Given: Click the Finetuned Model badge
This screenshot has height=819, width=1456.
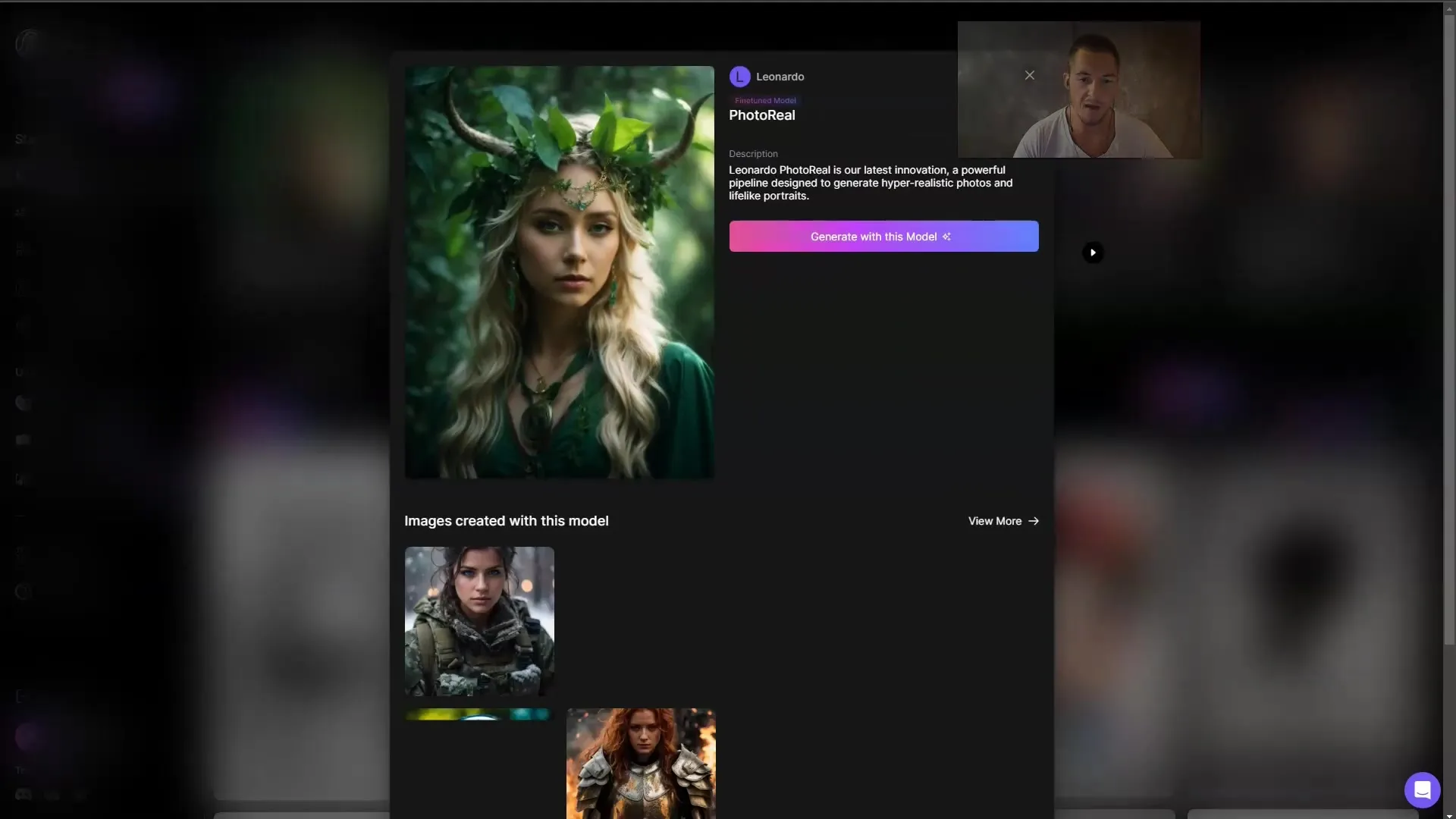Looking at the screenshot, I should pyautogui.click(x=765, y=101).
